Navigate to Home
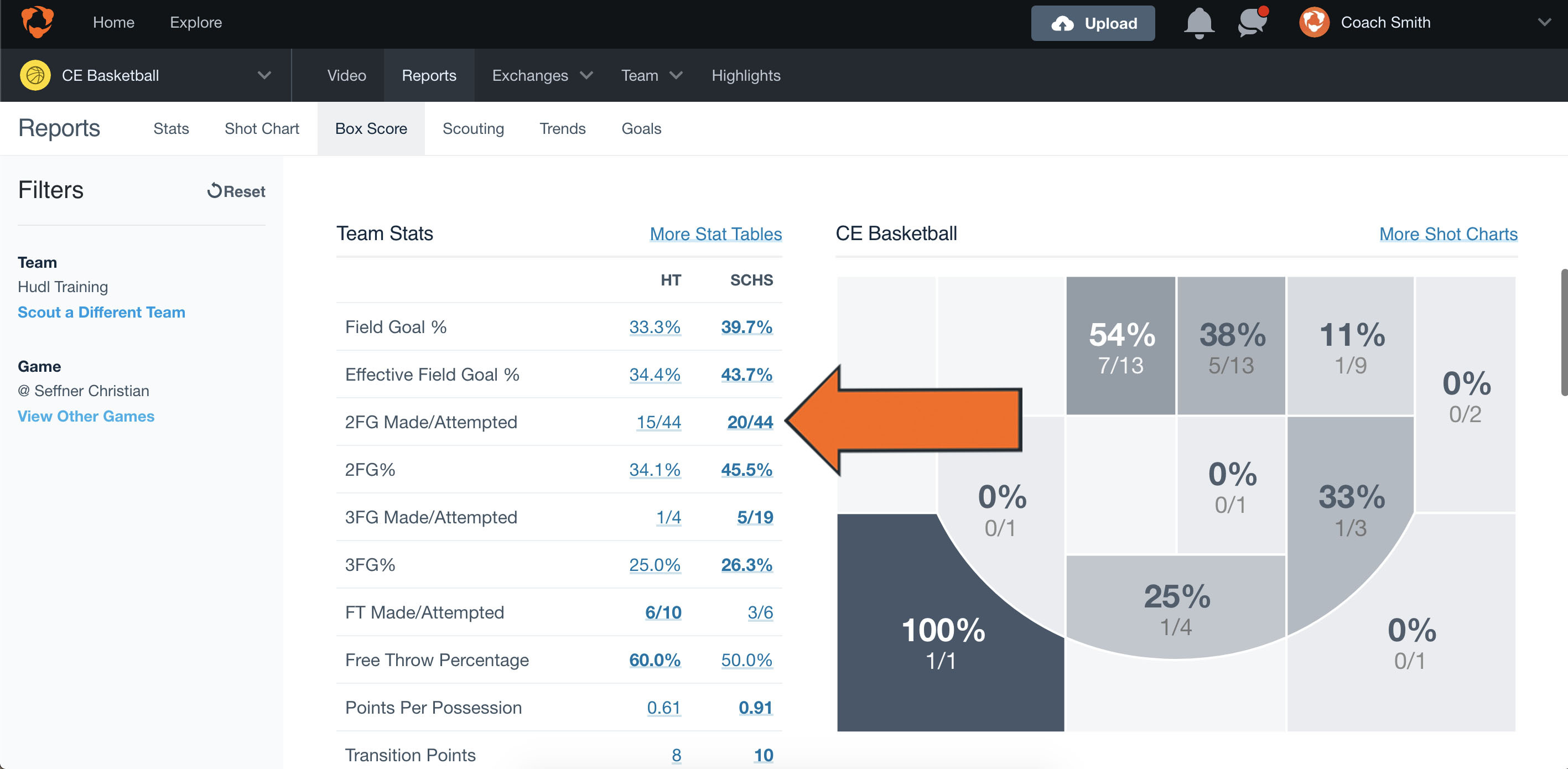The height and width of the screenshot is (769, 1568). (x=114, y=23)
